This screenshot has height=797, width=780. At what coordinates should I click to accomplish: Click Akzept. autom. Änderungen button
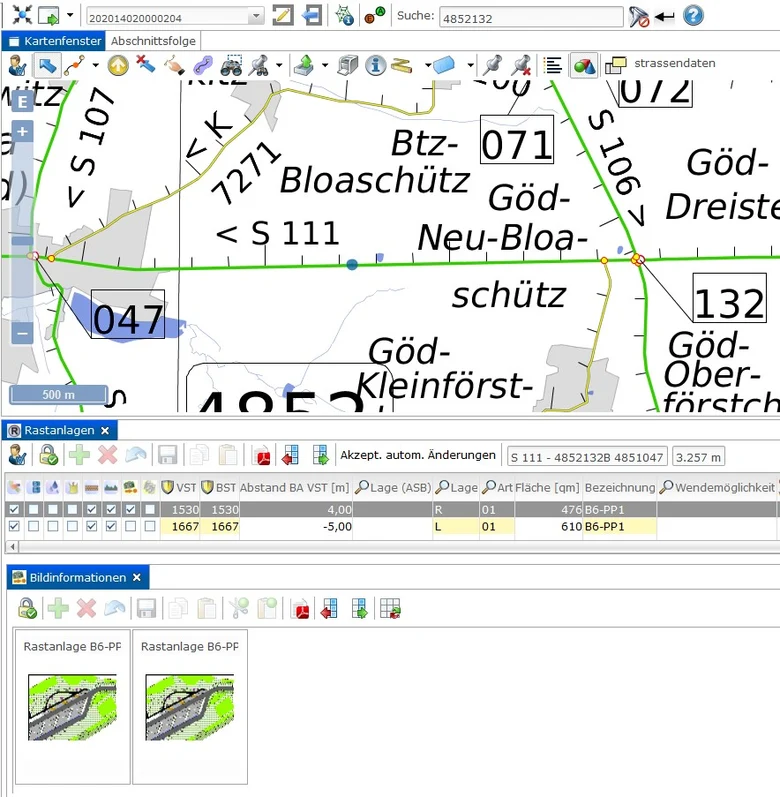[418, 455]
